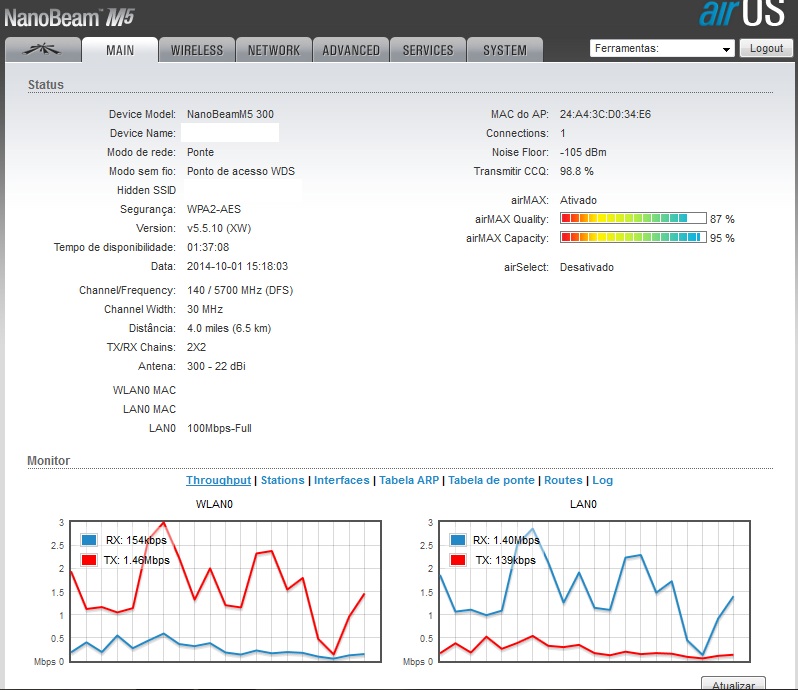Click the Connections value 1
This screenshot has width=798, height=690.
[x=563, y=133]
